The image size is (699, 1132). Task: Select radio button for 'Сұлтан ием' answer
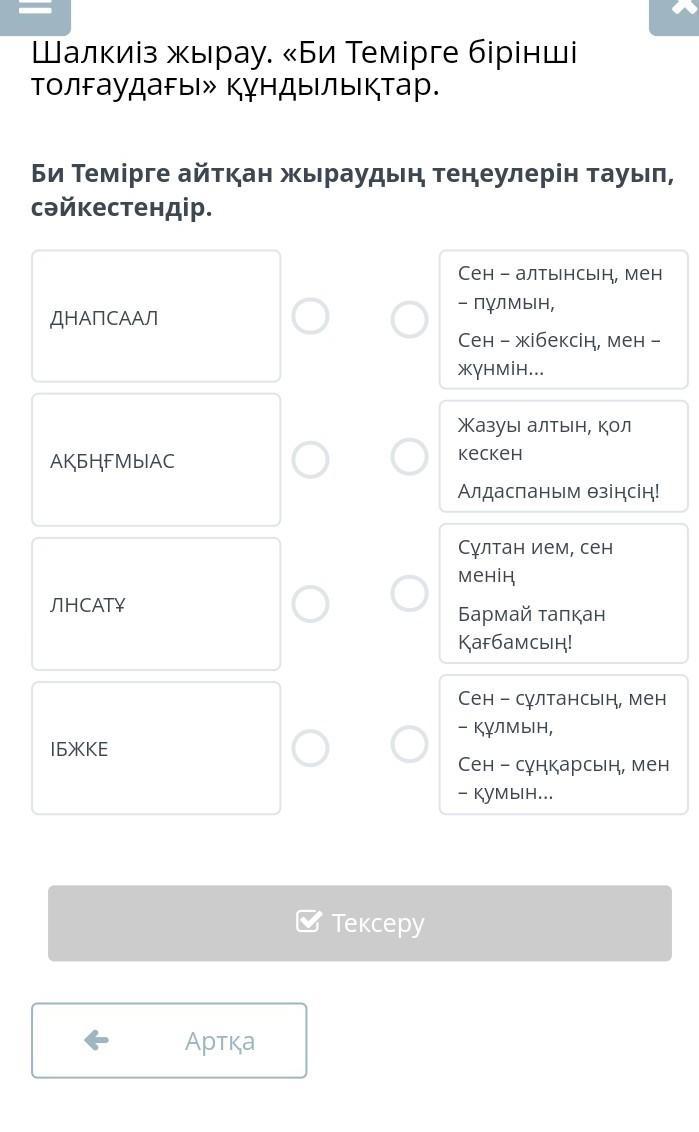click(409, 593)
